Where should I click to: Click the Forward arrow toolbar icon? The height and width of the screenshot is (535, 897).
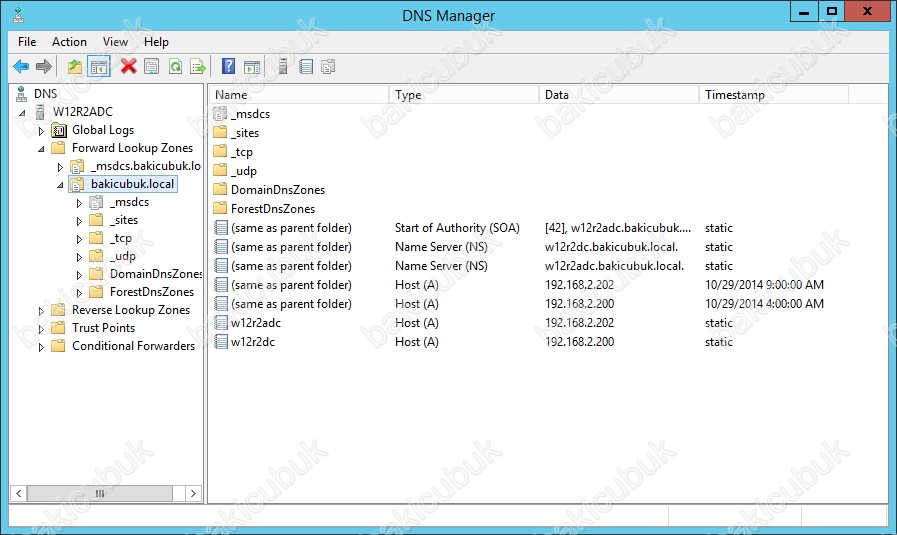click(x=44, y=67)
